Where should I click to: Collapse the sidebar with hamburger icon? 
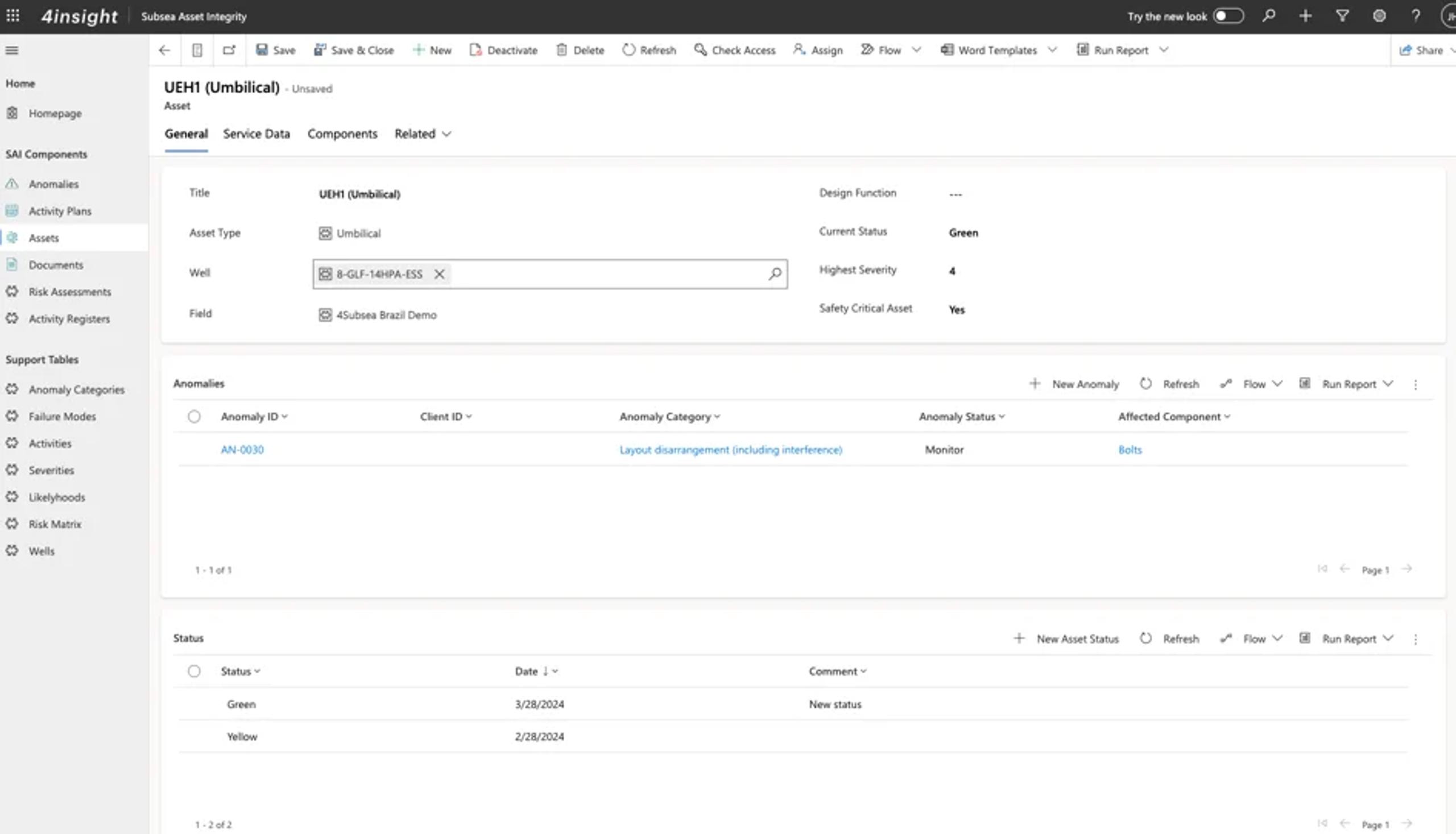[12, 51]
